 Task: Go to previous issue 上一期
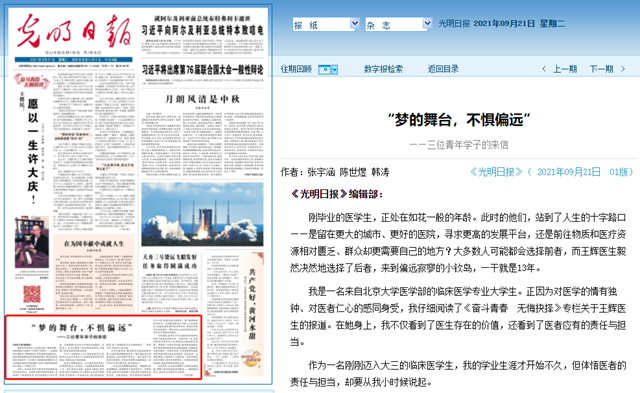[564, 69]
